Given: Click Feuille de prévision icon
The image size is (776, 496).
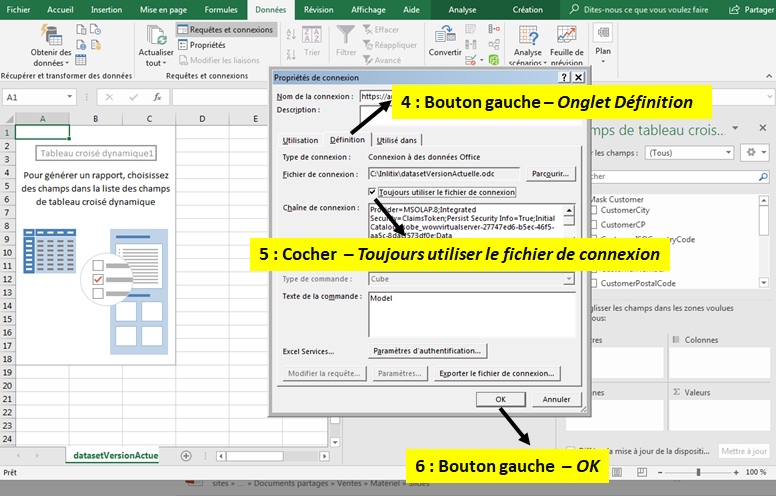Looking at the screenshot, I should click(x=567, y=46).
